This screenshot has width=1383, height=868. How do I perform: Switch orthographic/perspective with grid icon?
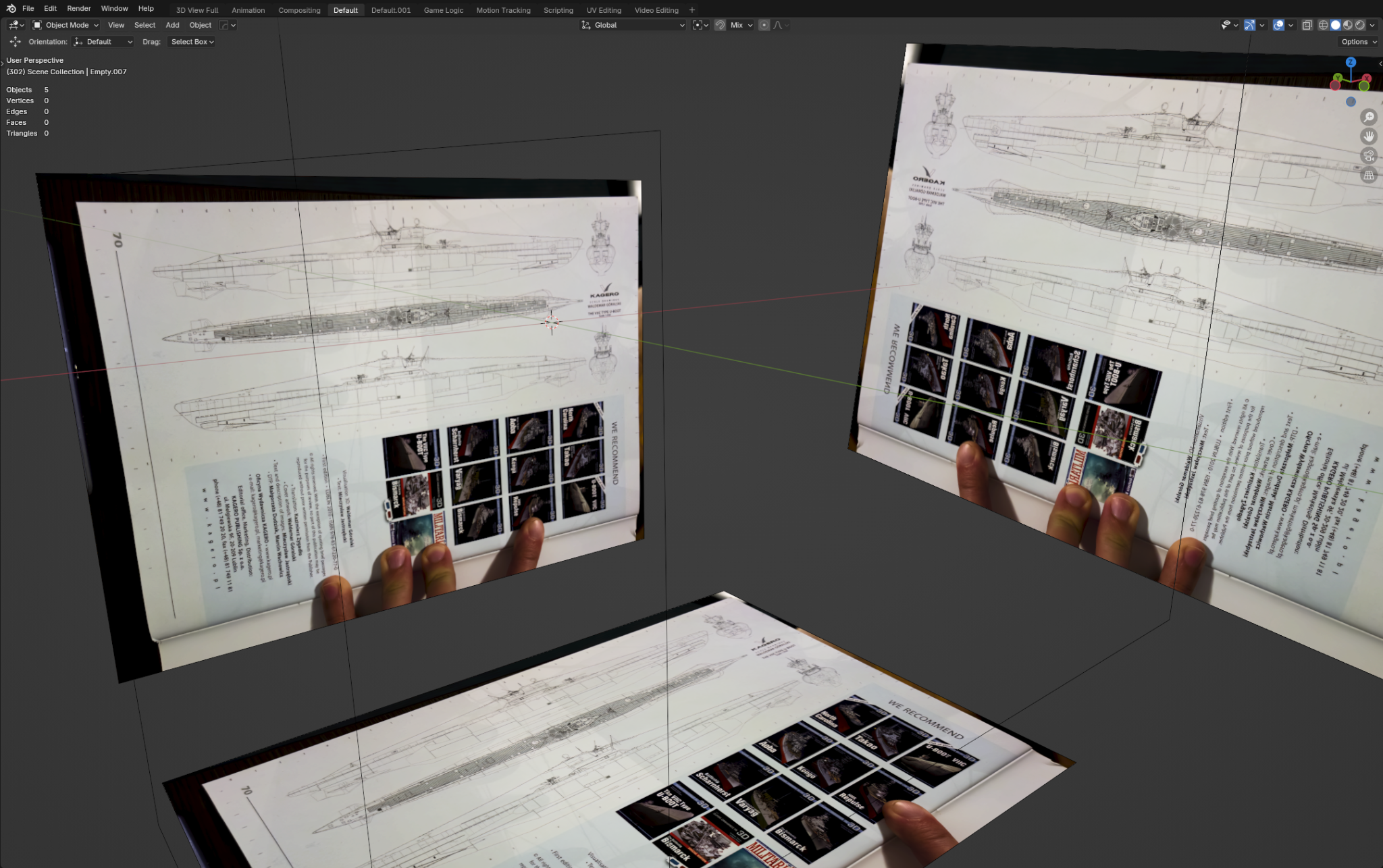point(1369,175)
